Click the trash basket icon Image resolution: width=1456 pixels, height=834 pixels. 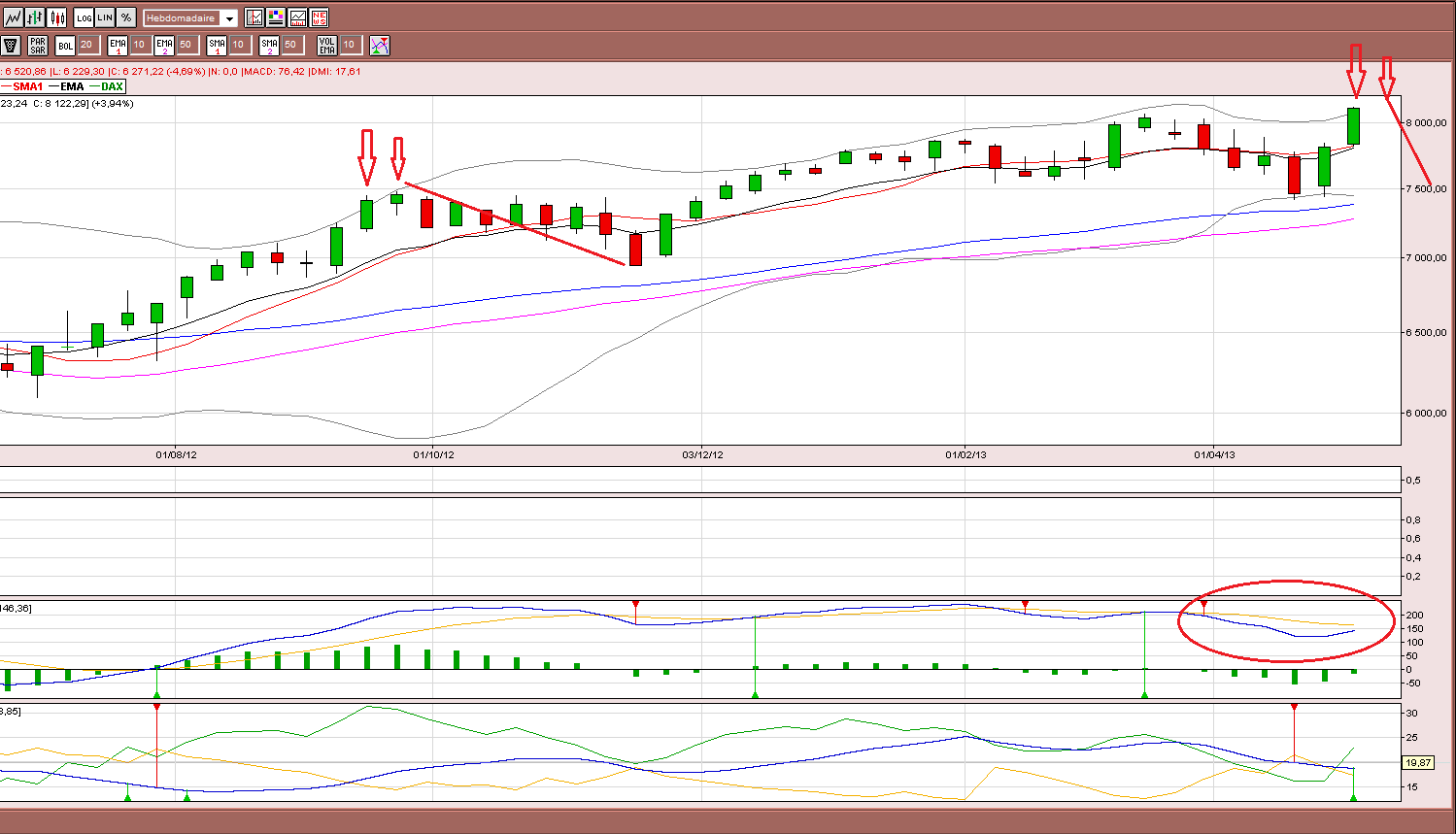pyautogui.click(x=11, y=45)
